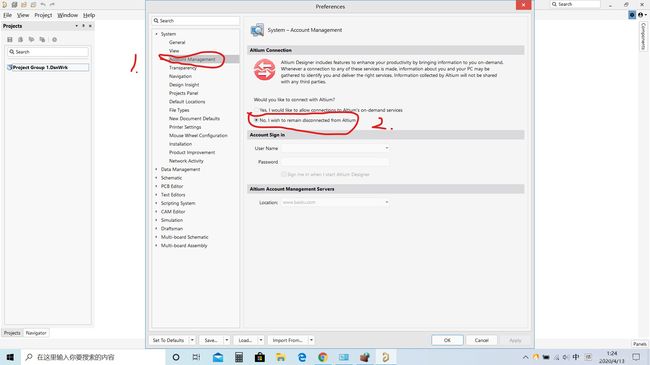650x365 pixels.
Task: Click the save icon in the Projects panel toolbar
Action: [10, 39]
